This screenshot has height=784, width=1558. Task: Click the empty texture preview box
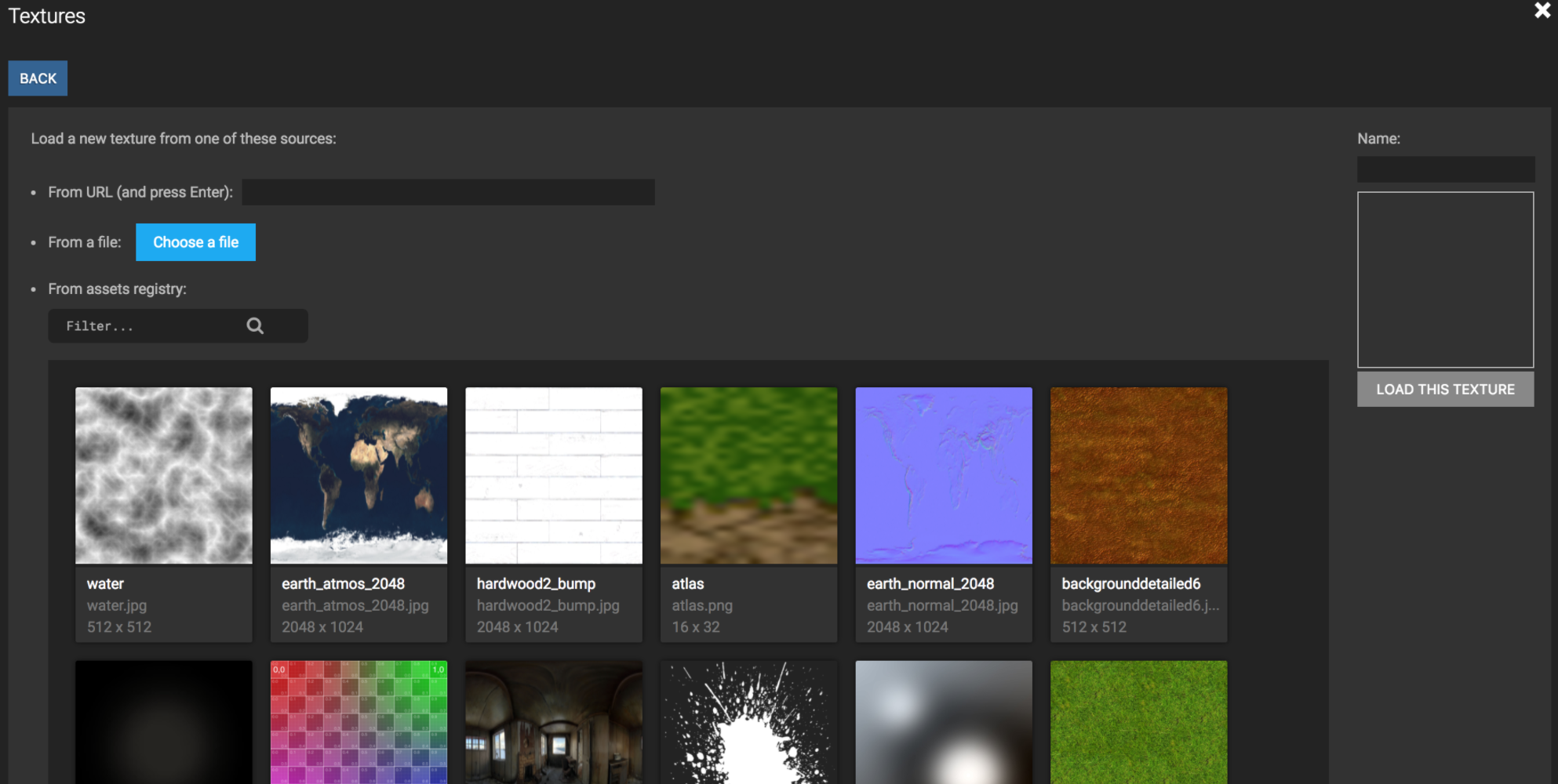[x=1445, y=280]
